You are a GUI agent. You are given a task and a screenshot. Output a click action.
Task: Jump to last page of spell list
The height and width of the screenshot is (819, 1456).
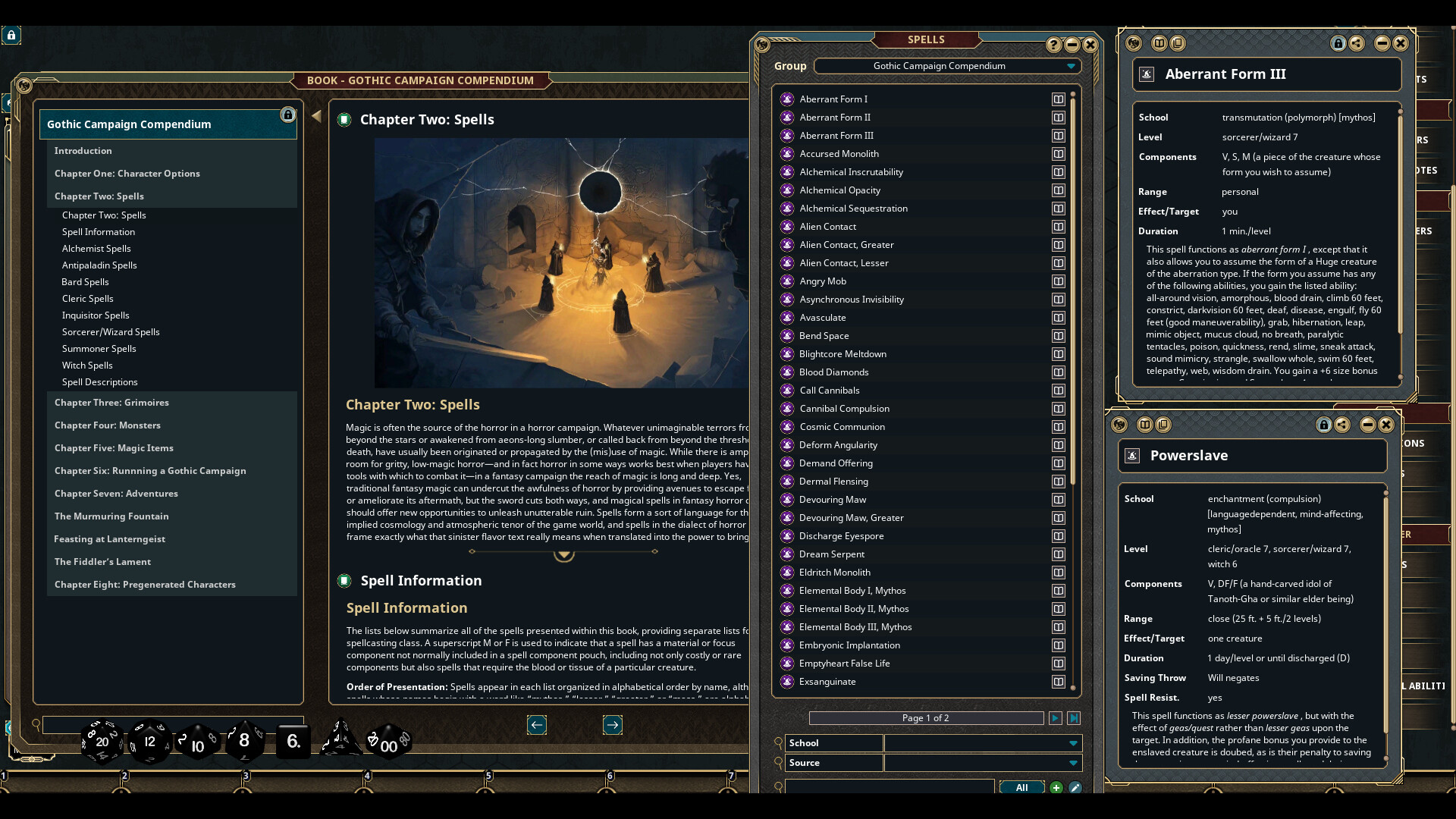click(1074, 718)
